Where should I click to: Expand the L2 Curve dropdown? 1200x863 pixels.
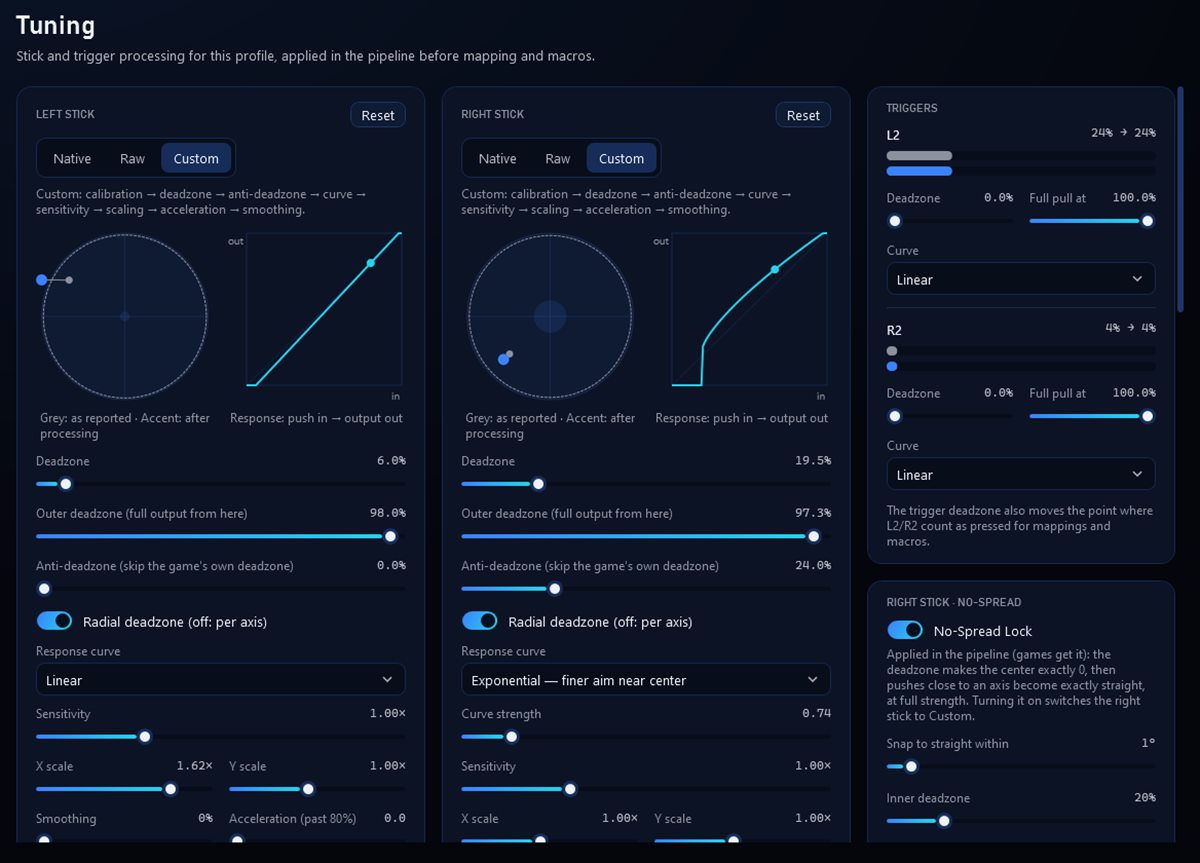point(1021,279)
